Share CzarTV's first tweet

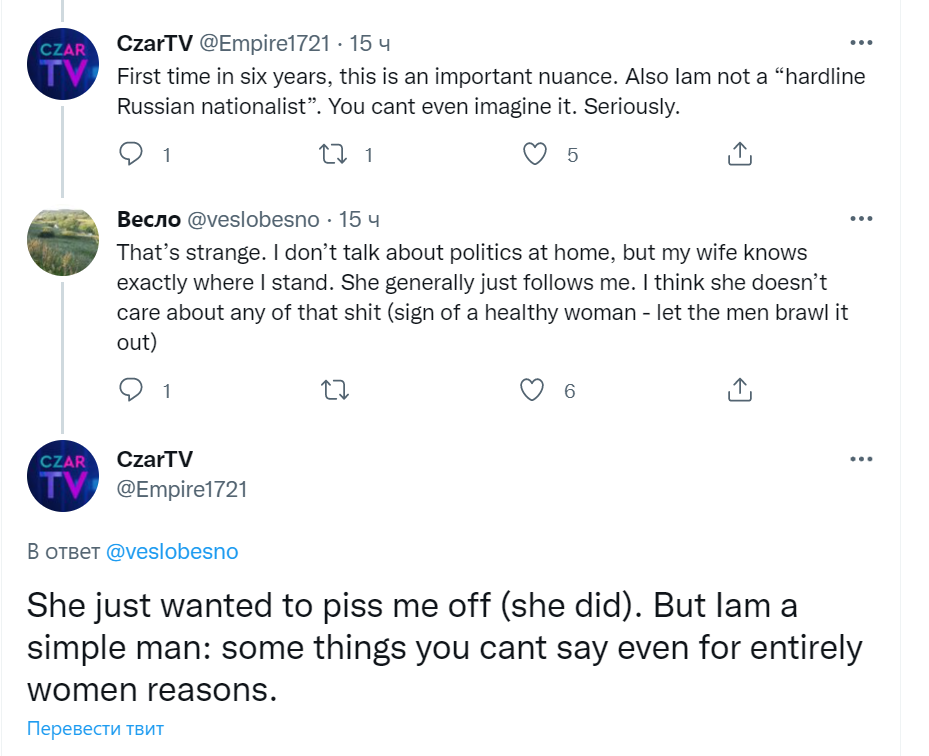[739, 154]
